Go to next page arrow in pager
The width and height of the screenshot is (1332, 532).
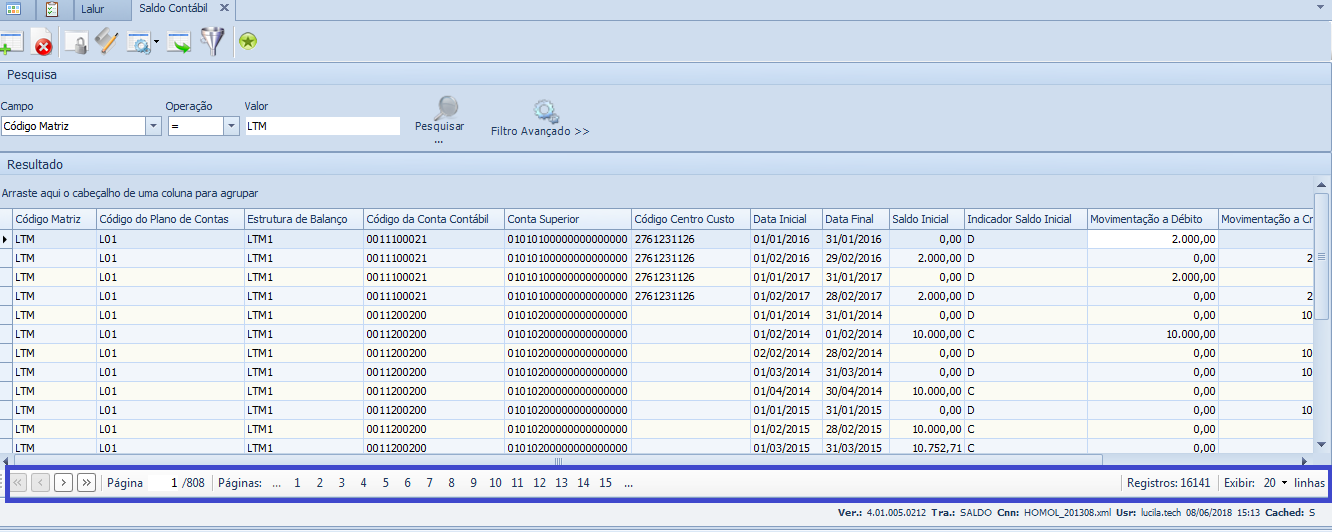point(63,483)
